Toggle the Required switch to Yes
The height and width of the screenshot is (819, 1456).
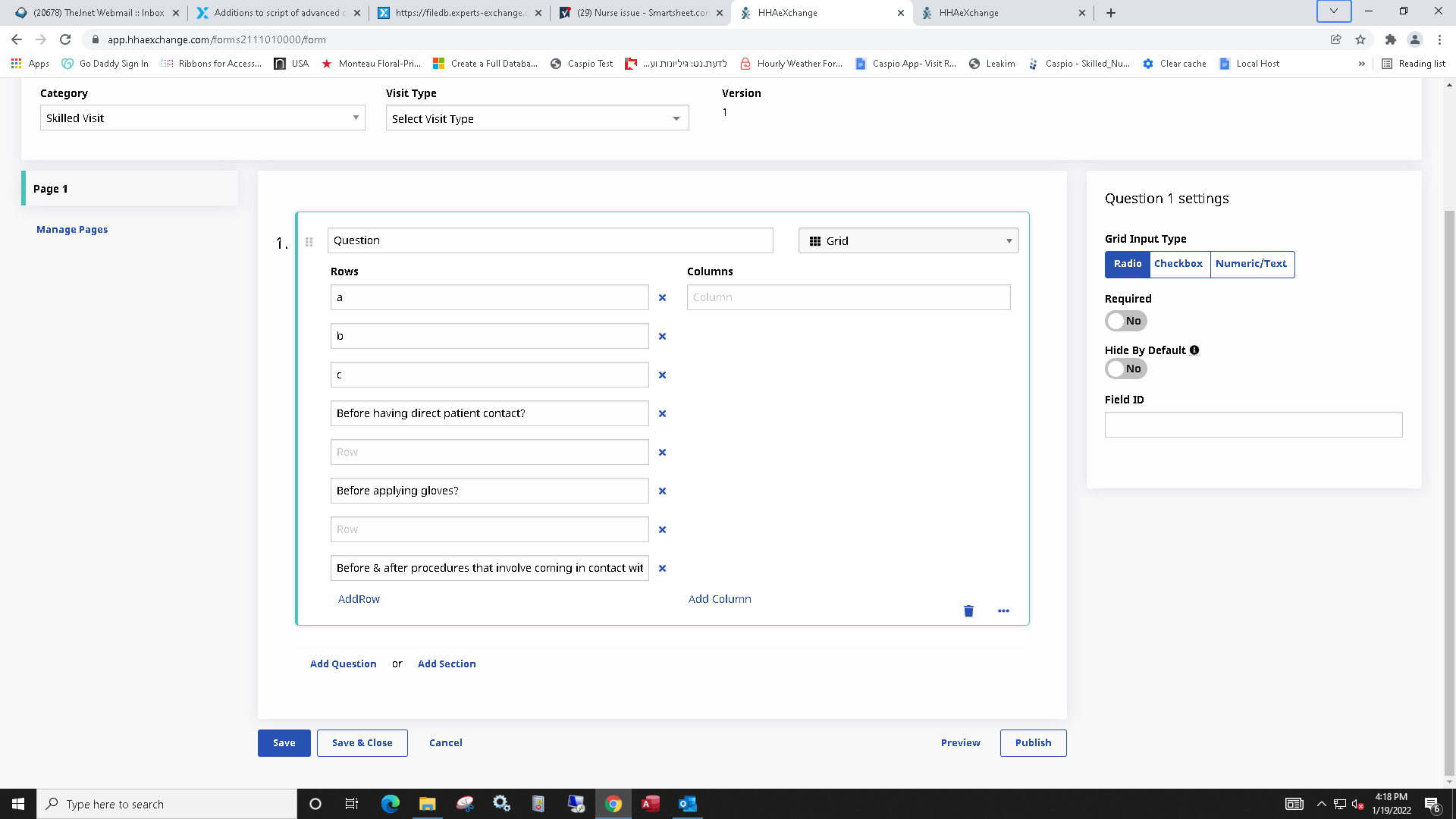coord(1125,321)
